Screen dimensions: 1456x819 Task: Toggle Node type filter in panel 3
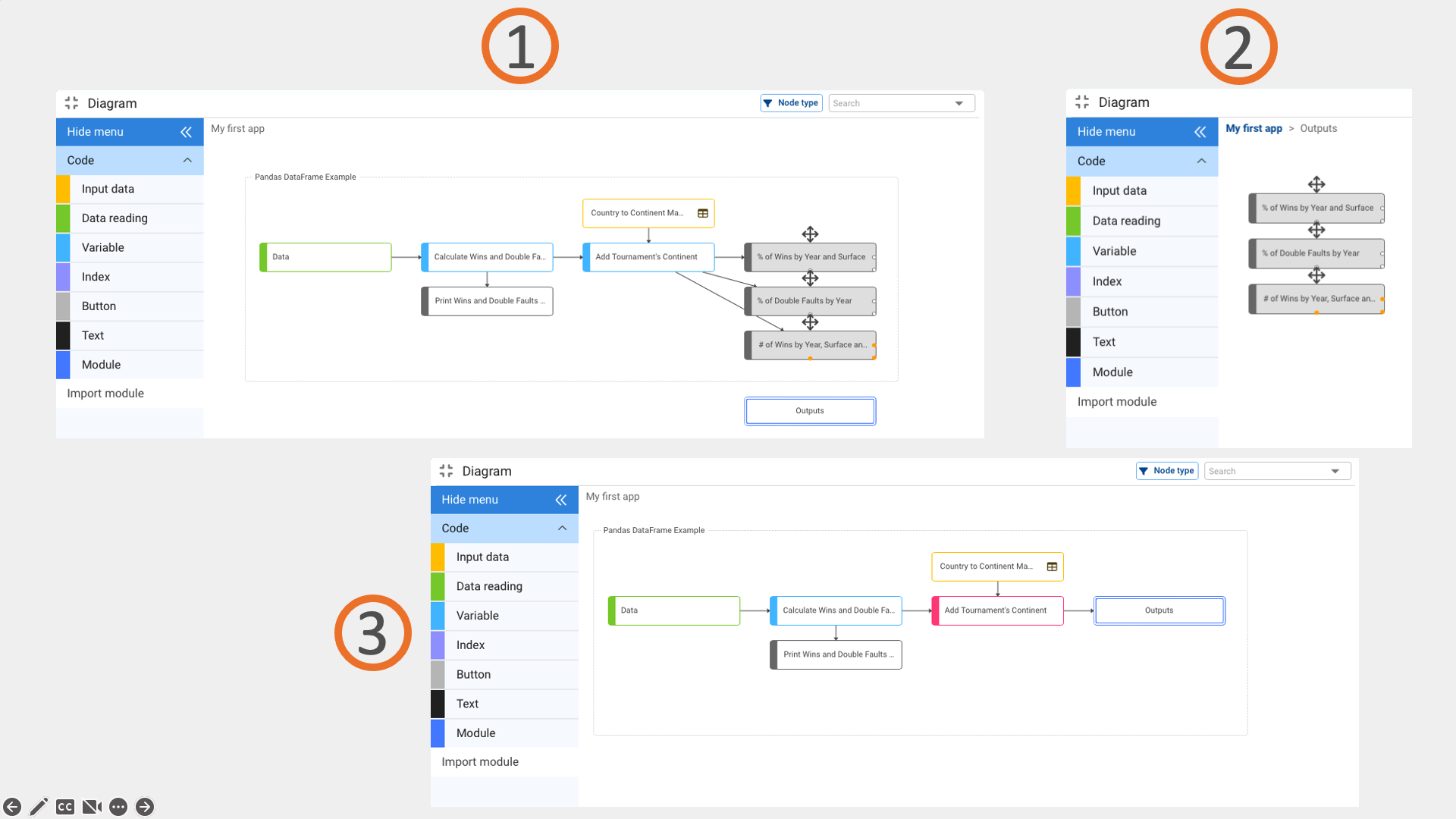[1166, 471]
